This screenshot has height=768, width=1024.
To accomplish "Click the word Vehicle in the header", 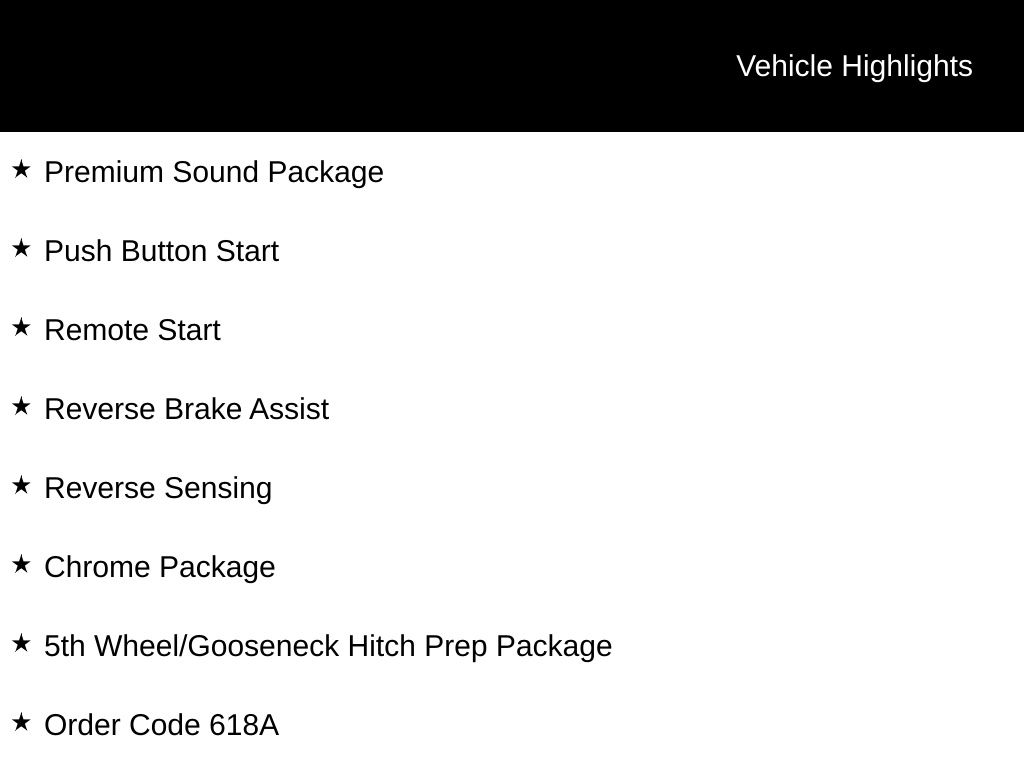I will (784, 66).
